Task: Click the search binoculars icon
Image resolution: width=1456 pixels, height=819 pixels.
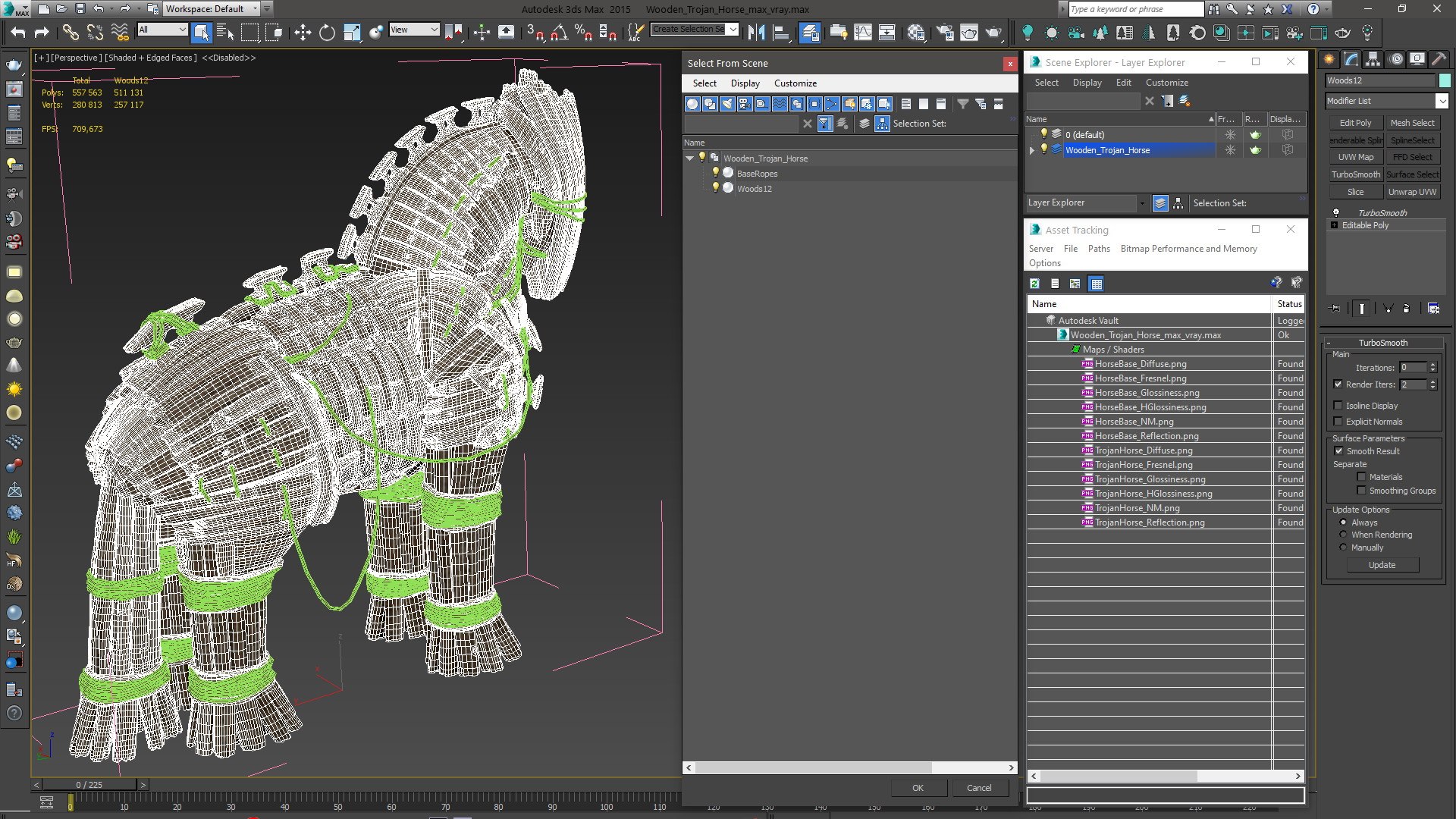Action: [x=1214, y=9]
